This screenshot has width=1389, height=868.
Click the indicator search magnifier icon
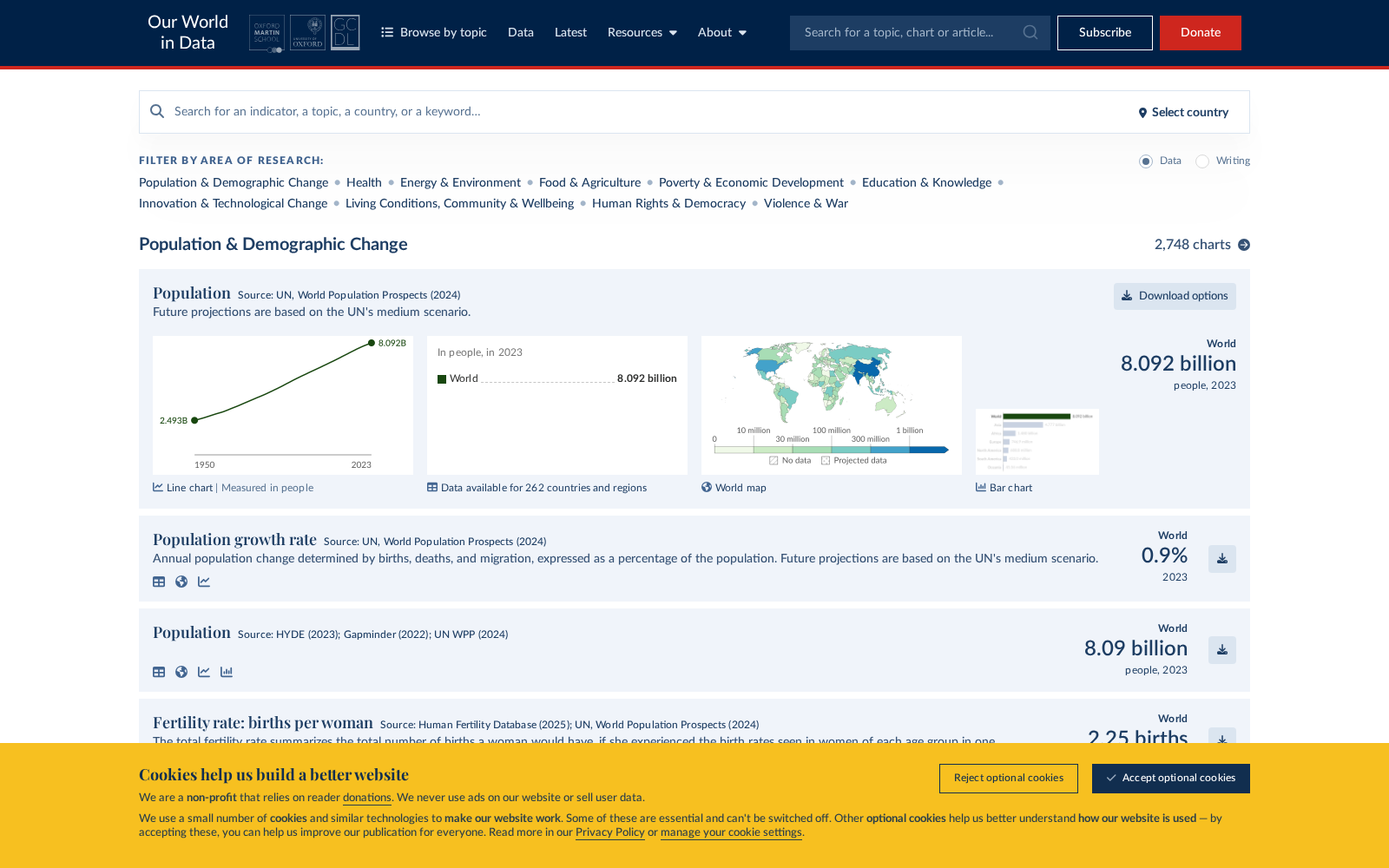pyautogui.click(x=157, y=111)
